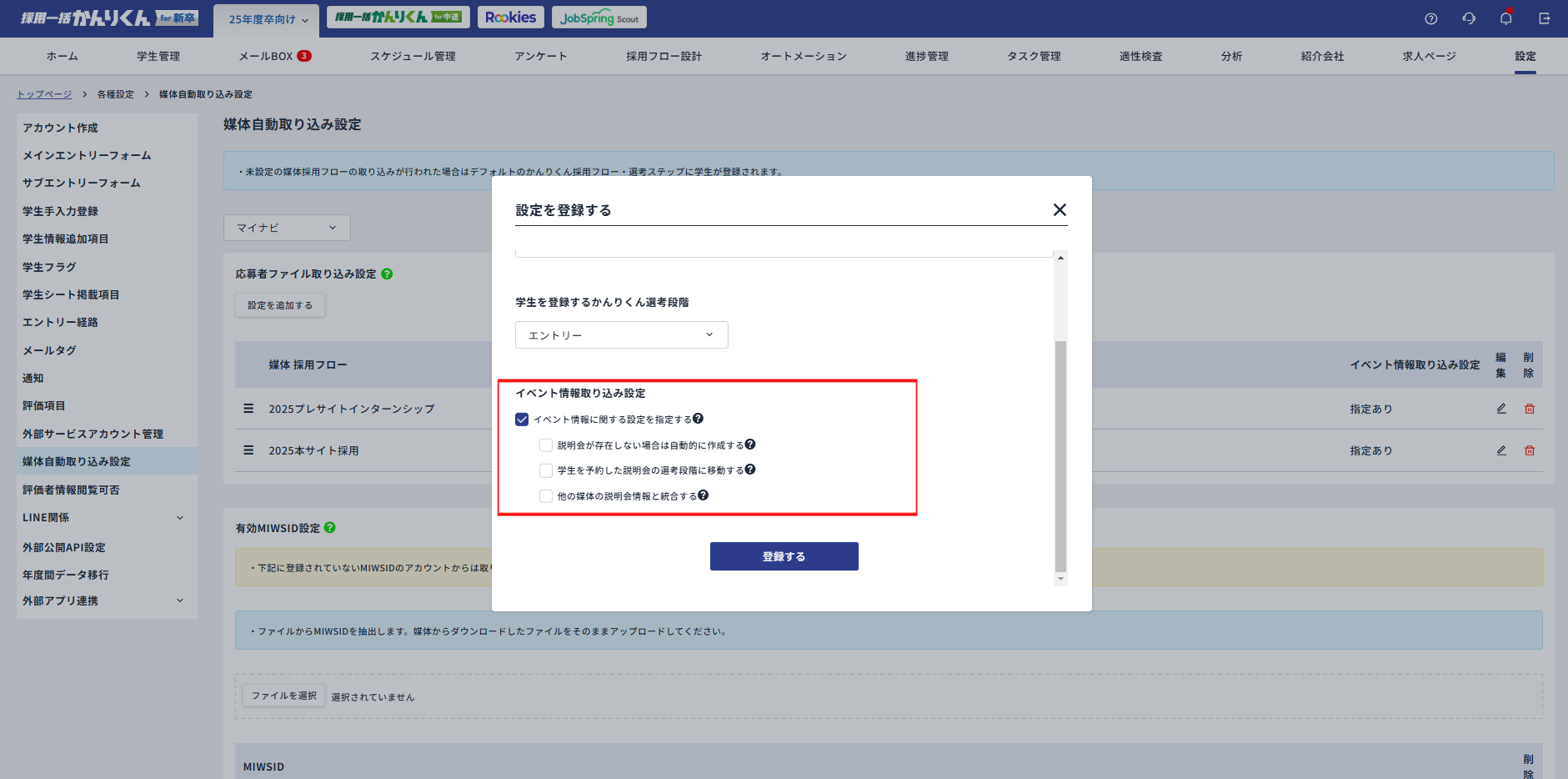Open the notifications bell
The height and width of the screenshot is (779, 1568).
[1505, 18]
